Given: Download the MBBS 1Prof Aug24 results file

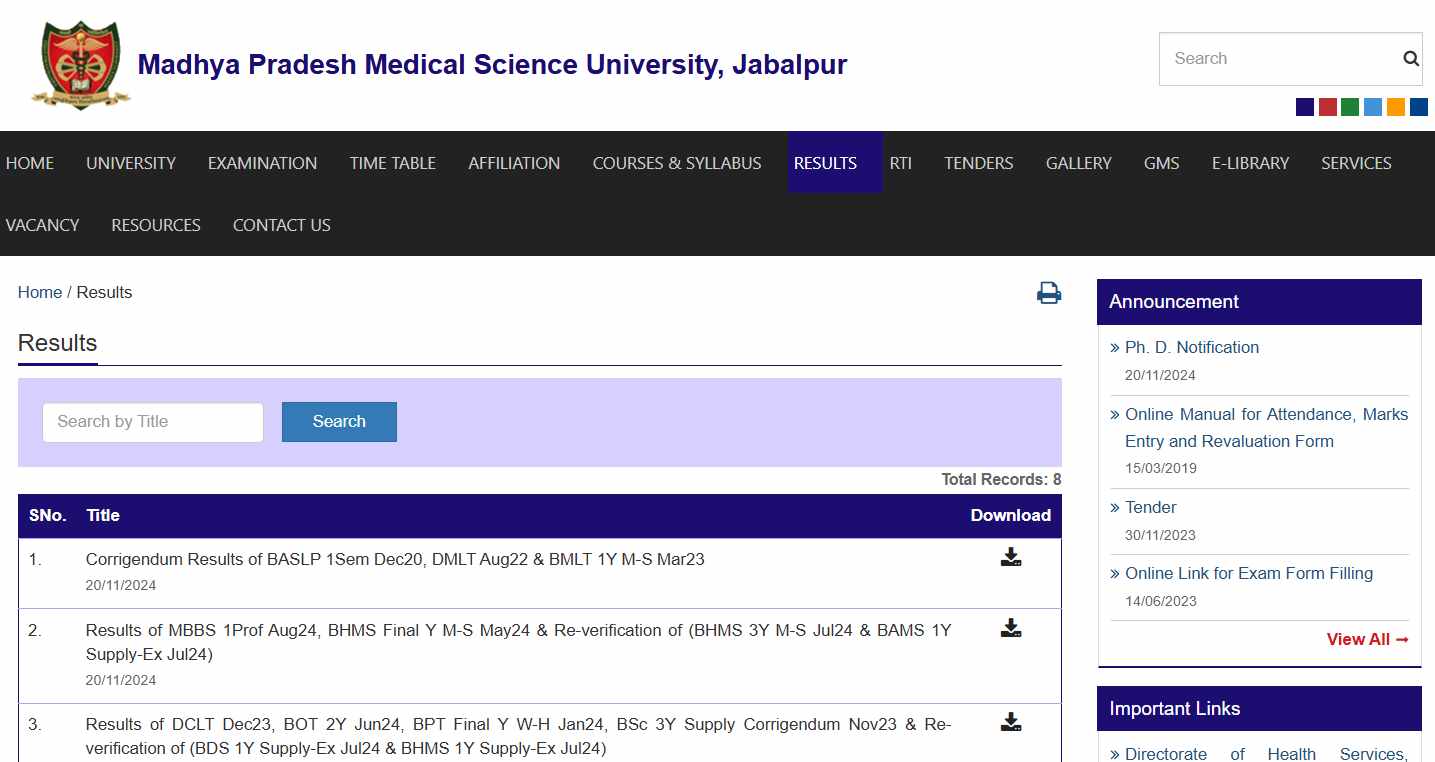Looking at the screenshot, I should [1010, 628].
